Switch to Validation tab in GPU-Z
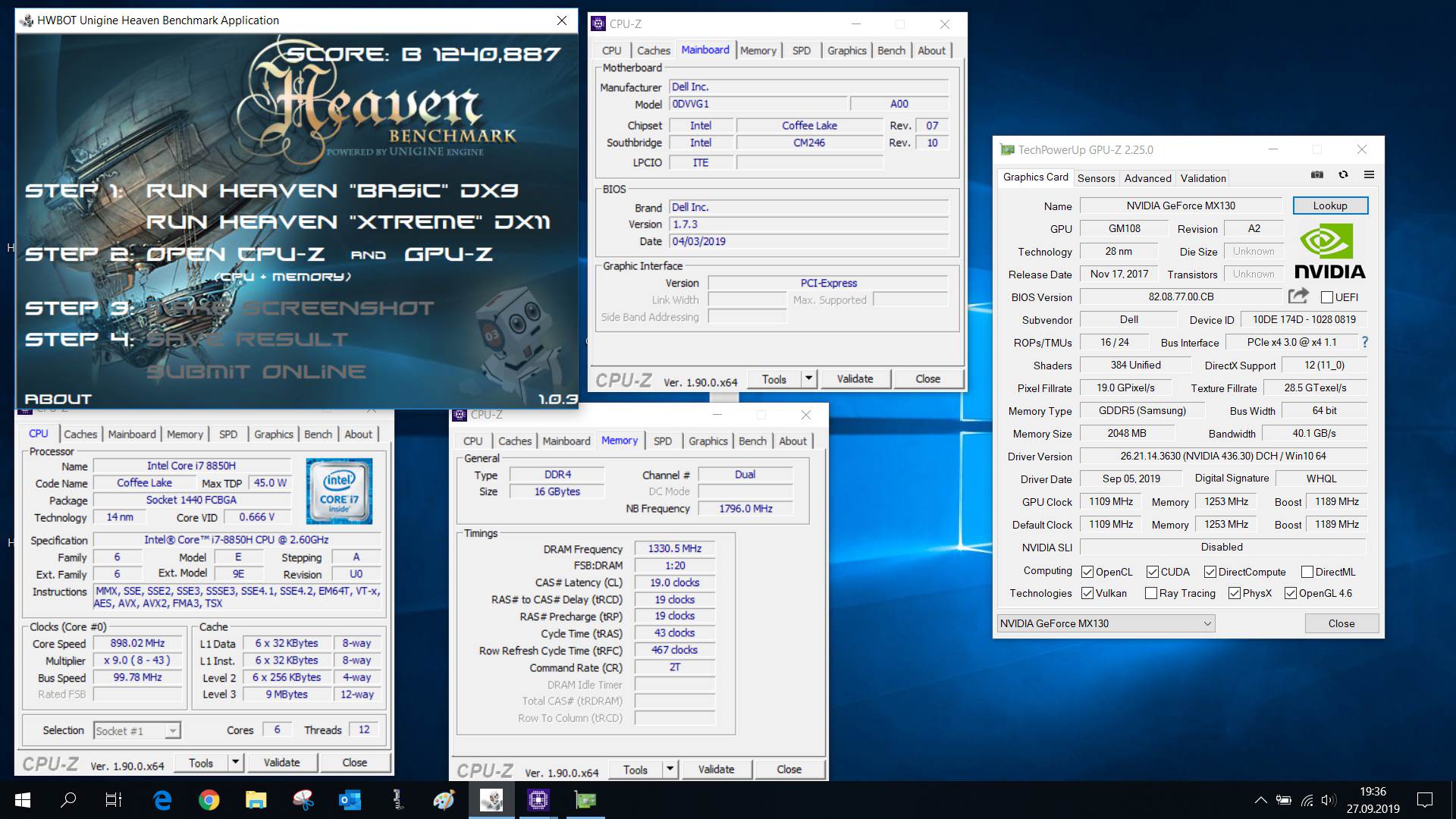The width and height of the screenshot is (1456, 819). (x=1203, y=178)
